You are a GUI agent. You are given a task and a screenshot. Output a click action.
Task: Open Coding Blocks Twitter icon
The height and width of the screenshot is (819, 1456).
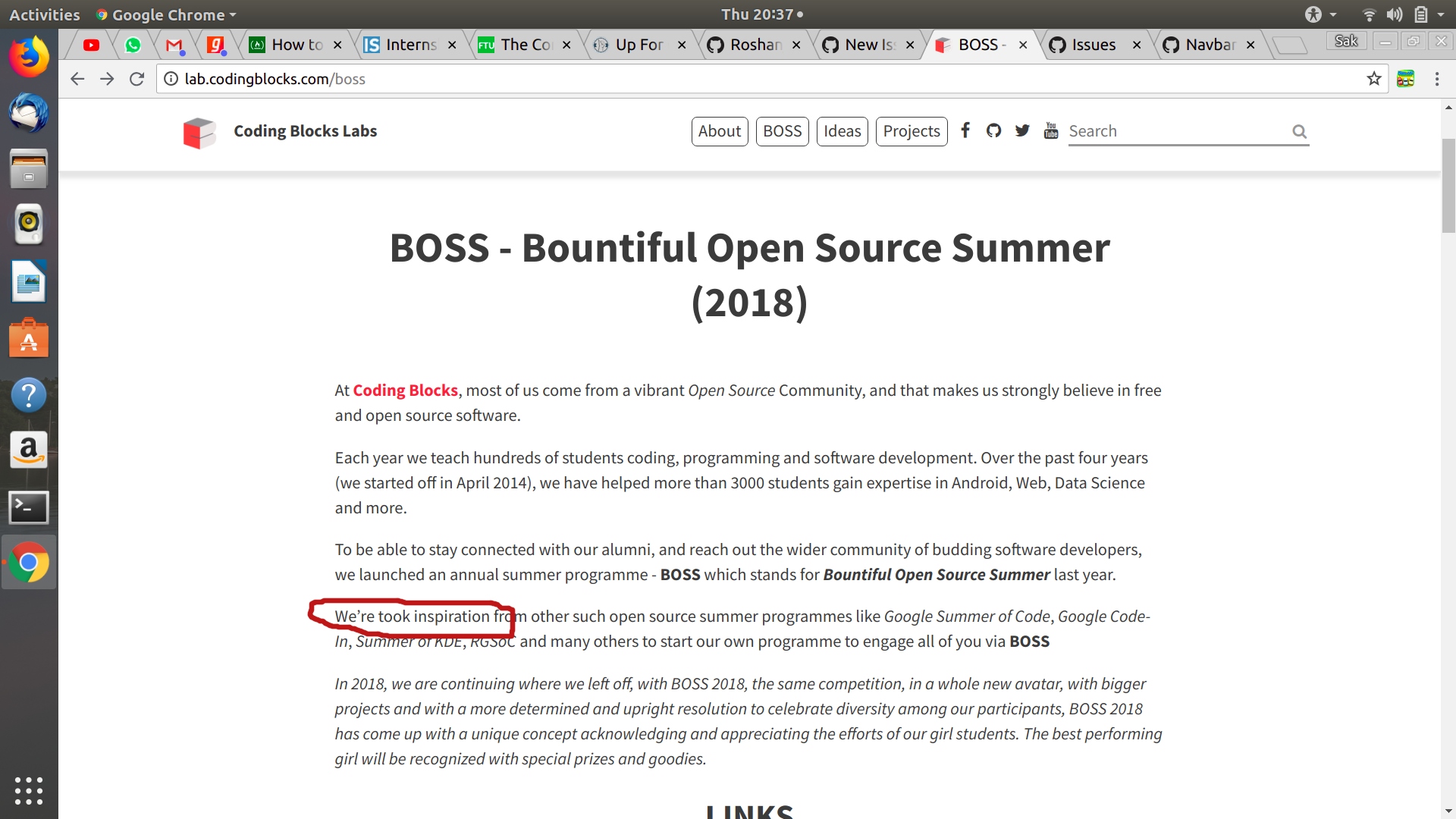click(1022, 130)
